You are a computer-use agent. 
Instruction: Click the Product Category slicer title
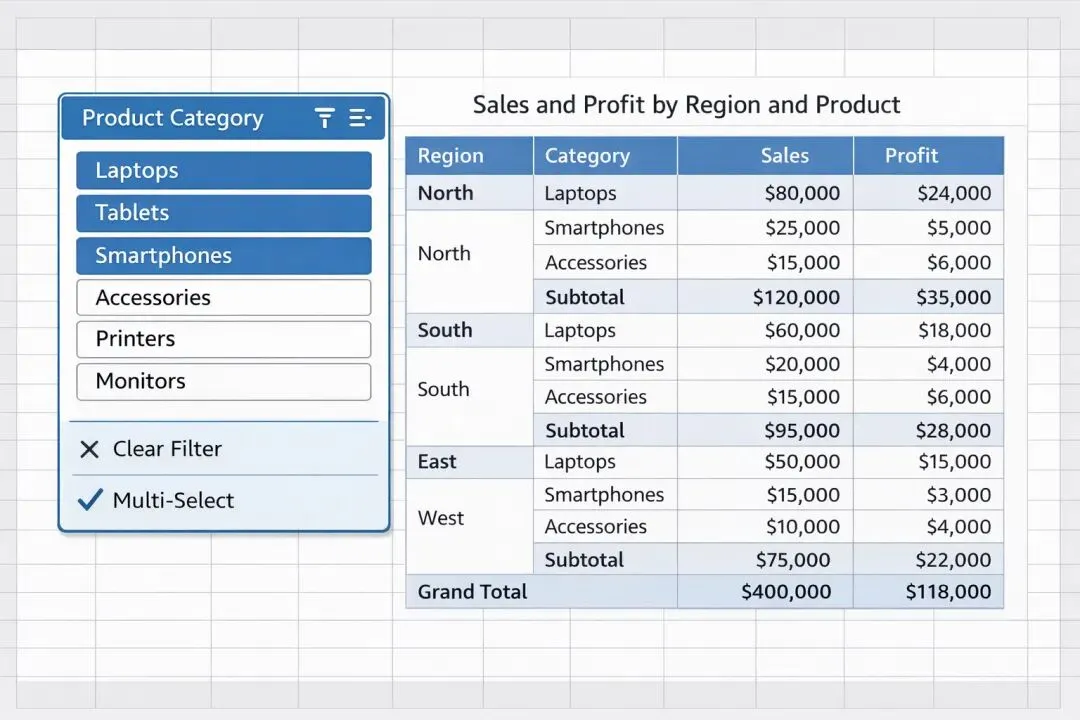pyautogui.click(x=172, y=118)
